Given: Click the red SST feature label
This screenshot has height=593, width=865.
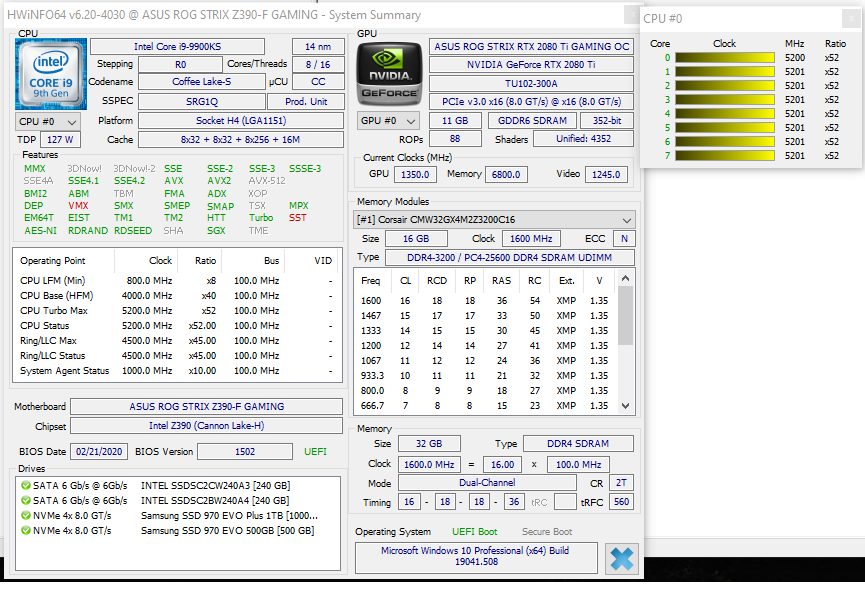Looking at the screenshot, I should pos(298,217).
